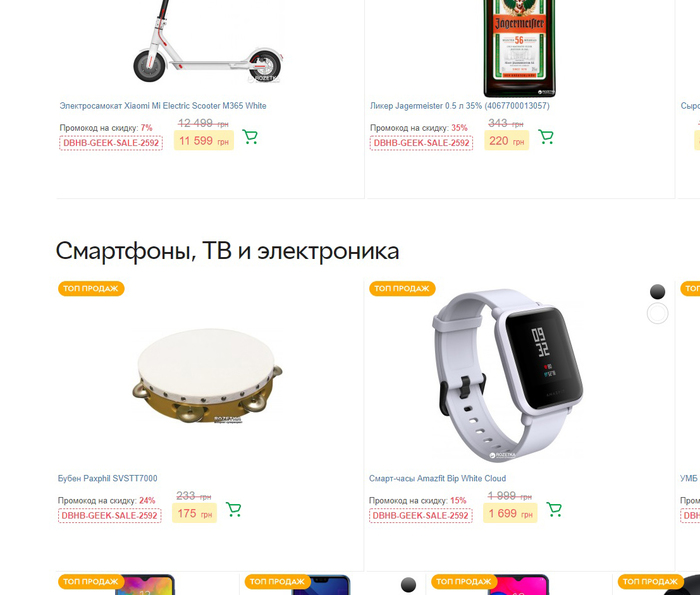Add Amazfit Bip watch to cart

(554, 509)
